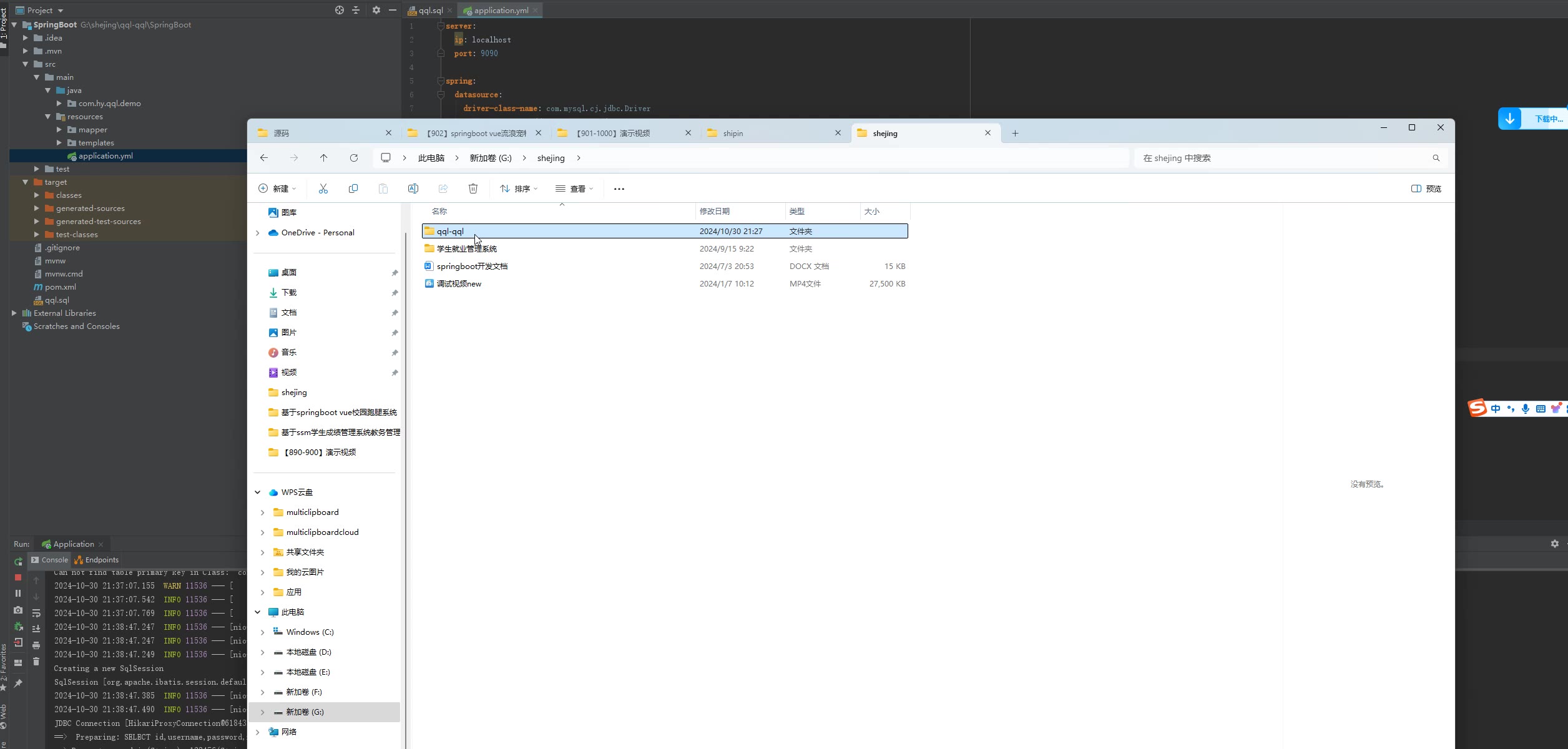Click the Rerun Application icon in Run panel

[x=18, y=561]
